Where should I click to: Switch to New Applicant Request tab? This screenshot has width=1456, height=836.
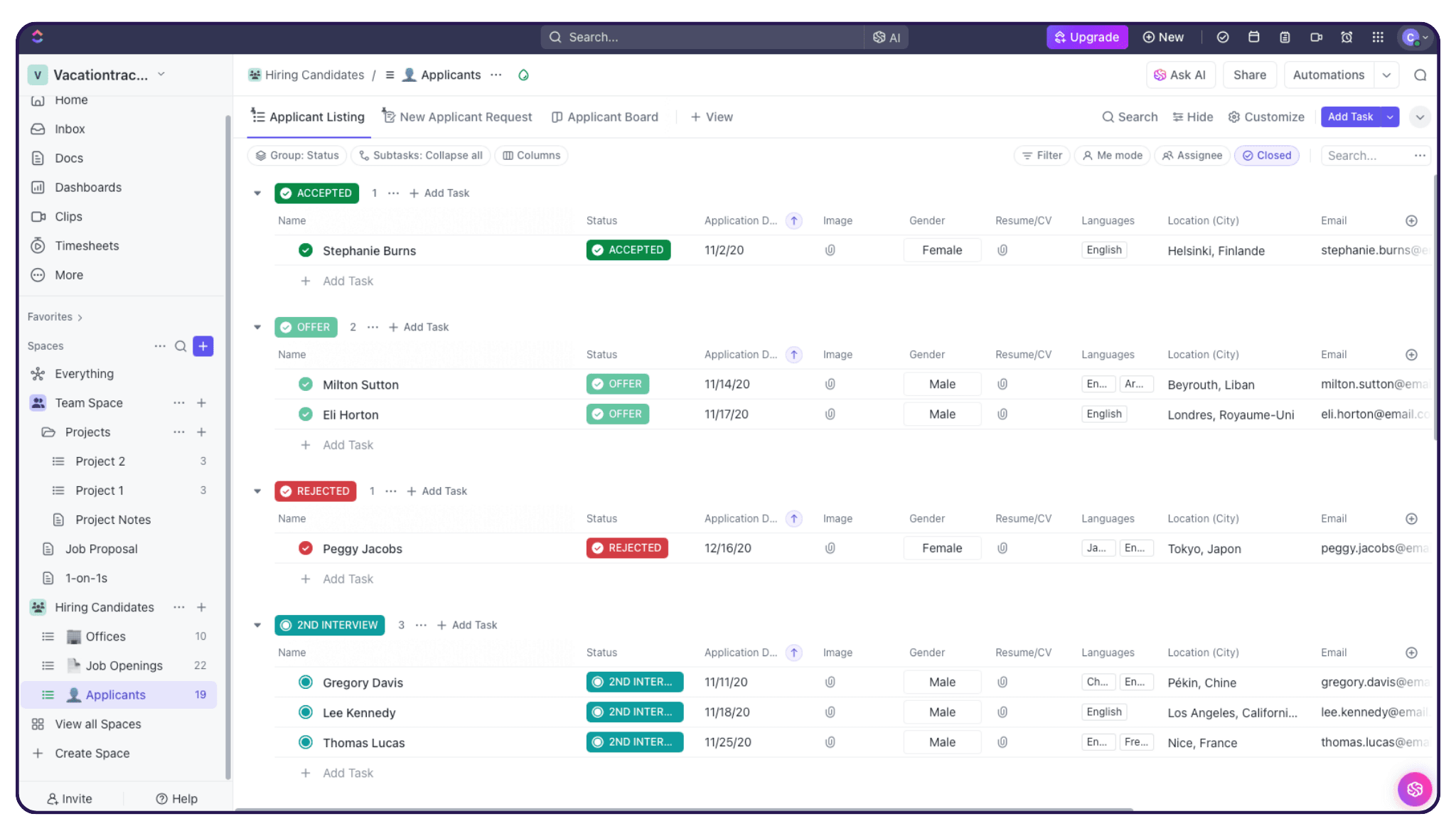457,117
